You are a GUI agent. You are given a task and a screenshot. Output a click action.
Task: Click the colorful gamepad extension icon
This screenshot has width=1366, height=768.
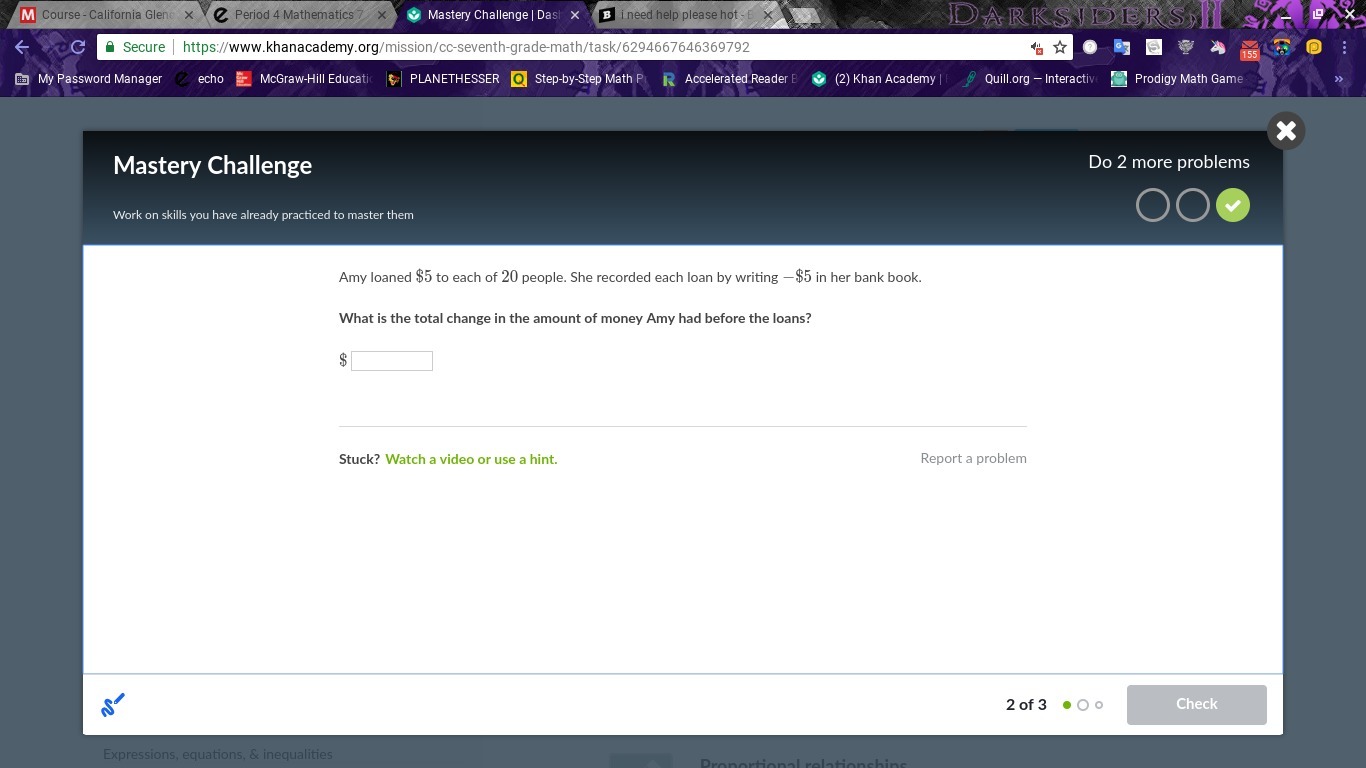(x=1281, y=47)
